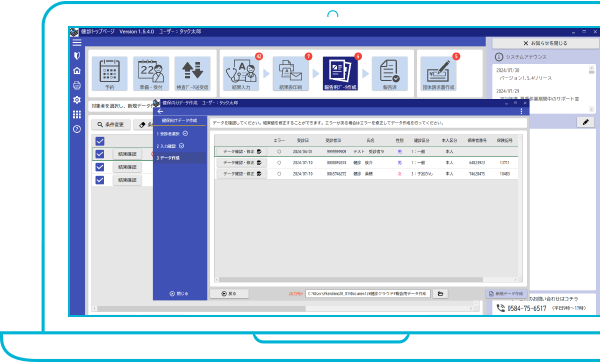Viewport: 600px width, 362px height.
Task: Select step 3 データ作成 in wizard sidebar
Action: [180, 158]
